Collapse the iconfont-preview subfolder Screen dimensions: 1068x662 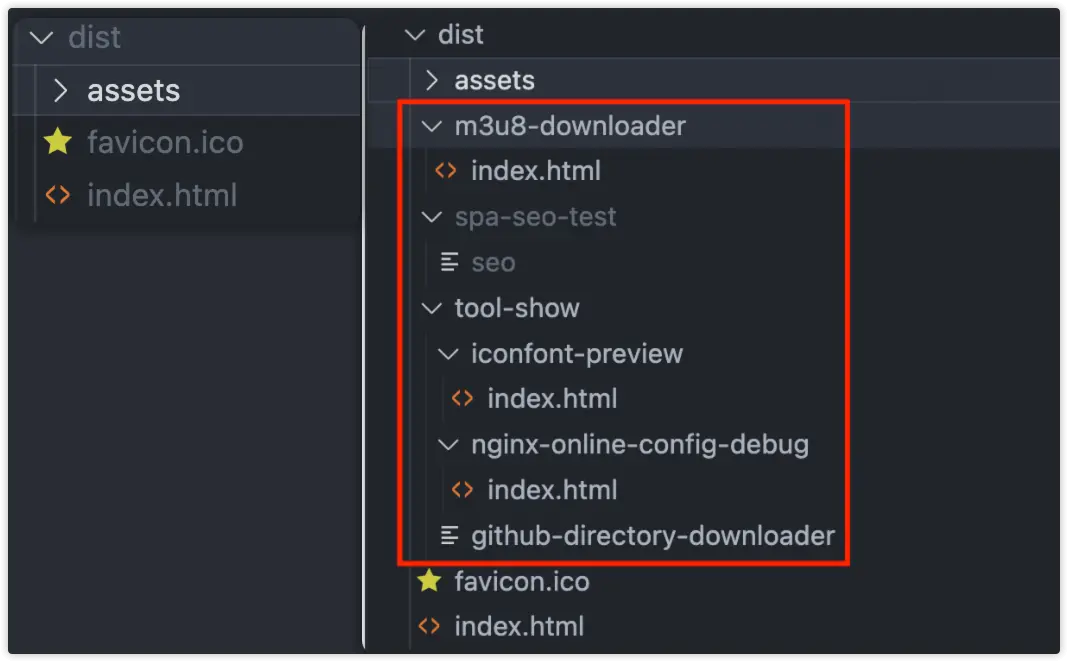pos(448,354)
